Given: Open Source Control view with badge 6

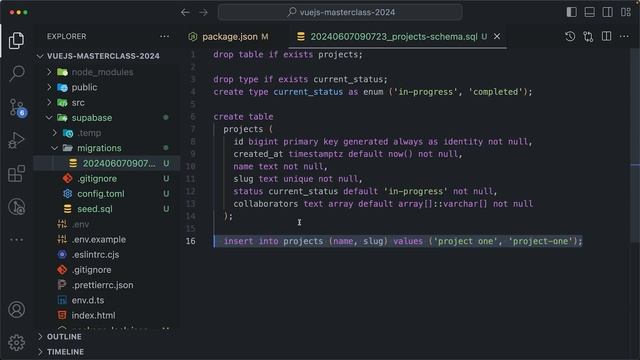Looking at the screenshot, I should point(17,107).
